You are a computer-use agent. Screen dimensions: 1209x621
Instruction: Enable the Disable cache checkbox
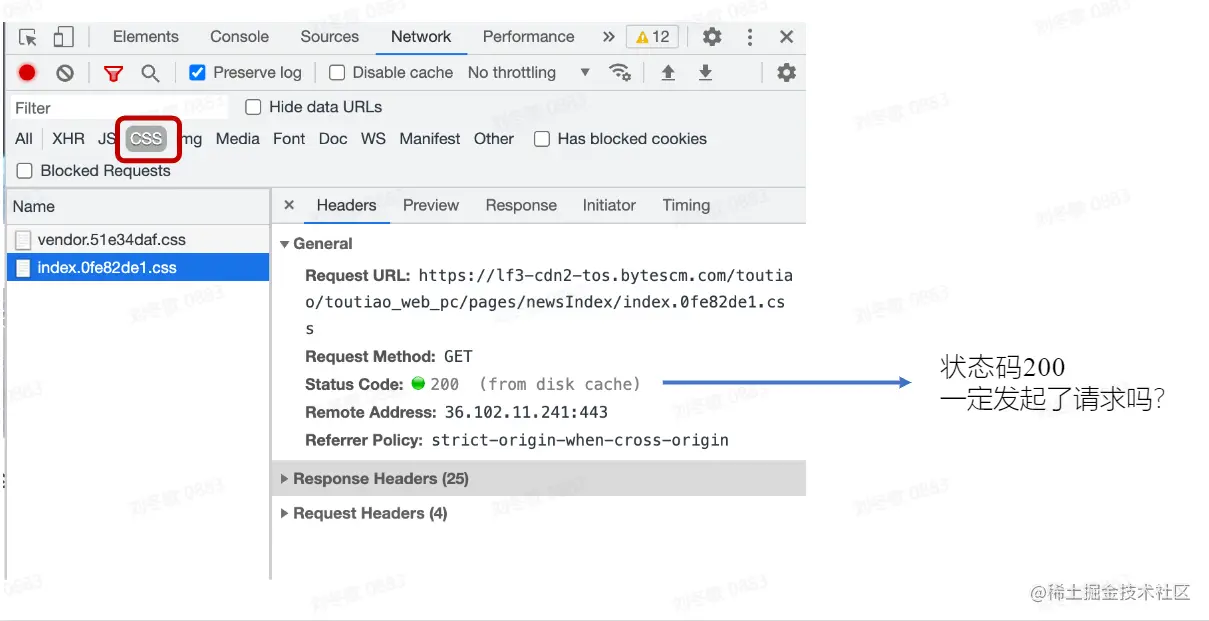[337, 72]
